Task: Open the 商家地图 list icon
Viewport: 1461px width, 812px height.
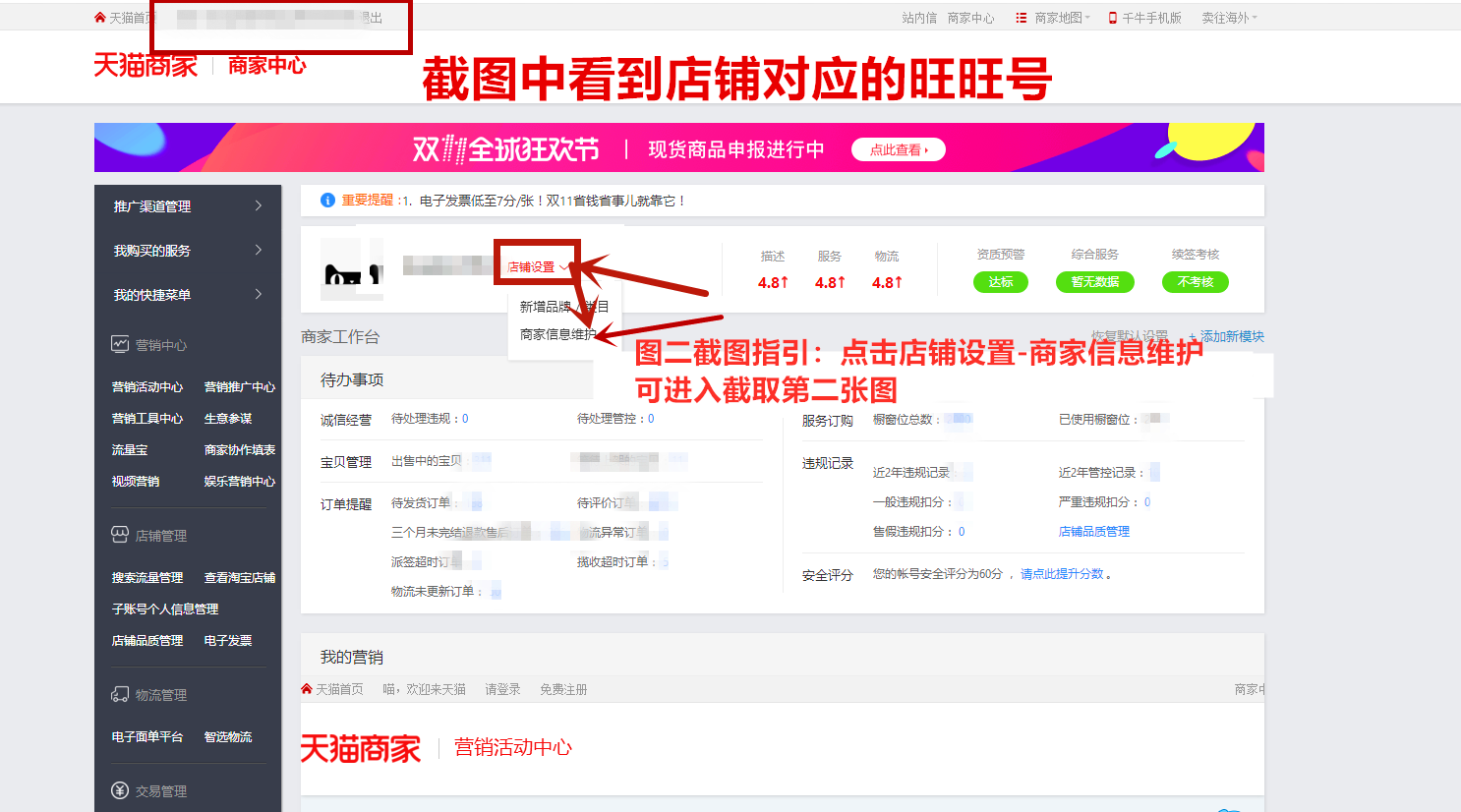Action: (x=1022, y=18)
